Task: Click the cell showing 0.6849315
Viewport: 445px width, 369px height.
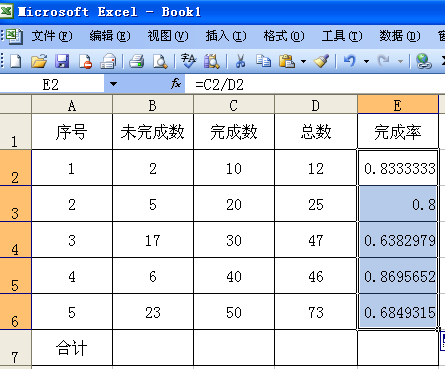Action: (x=398, y=312)
